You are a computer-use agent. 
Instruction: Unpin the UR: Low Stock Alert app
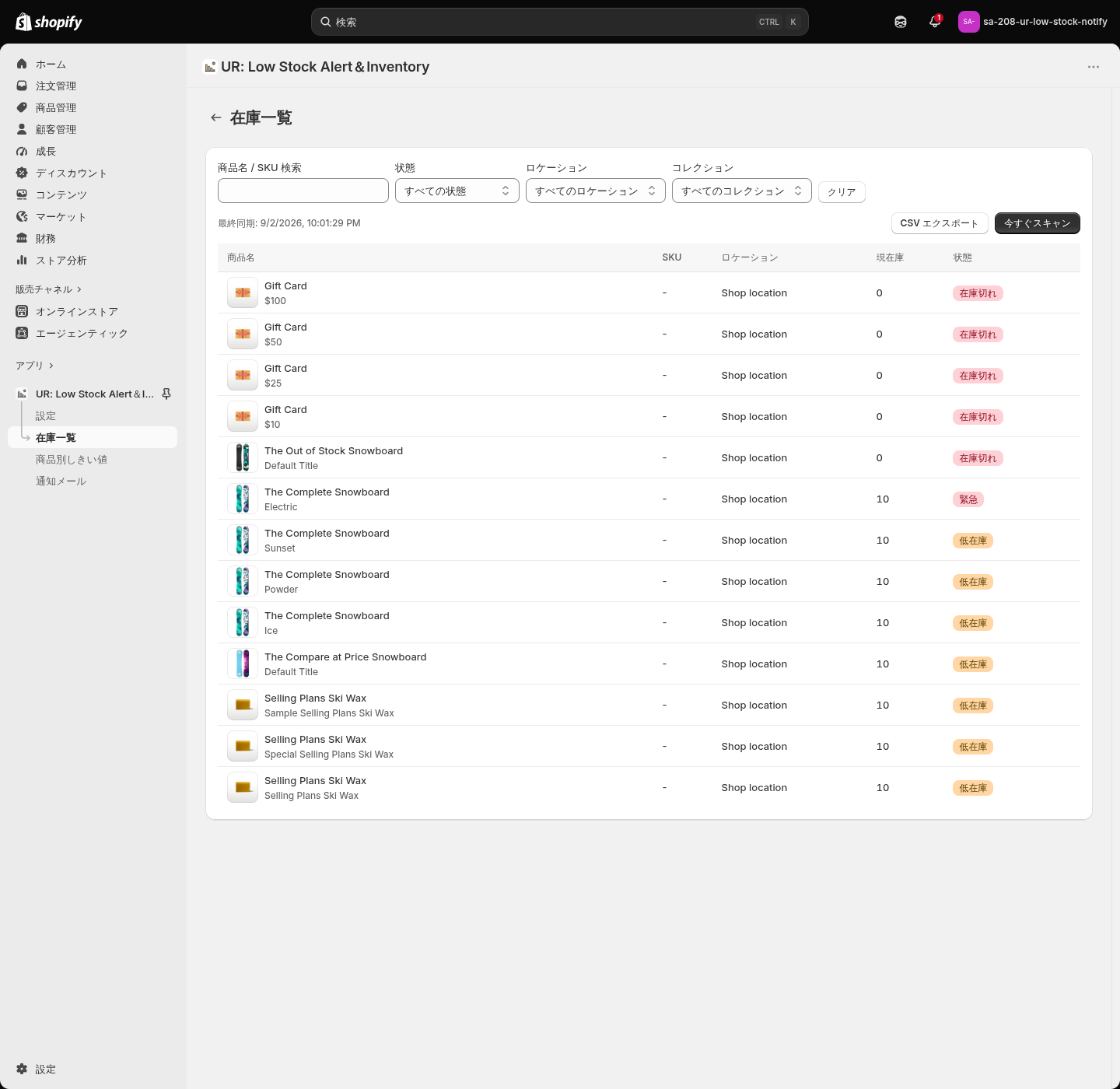[166, 394]
